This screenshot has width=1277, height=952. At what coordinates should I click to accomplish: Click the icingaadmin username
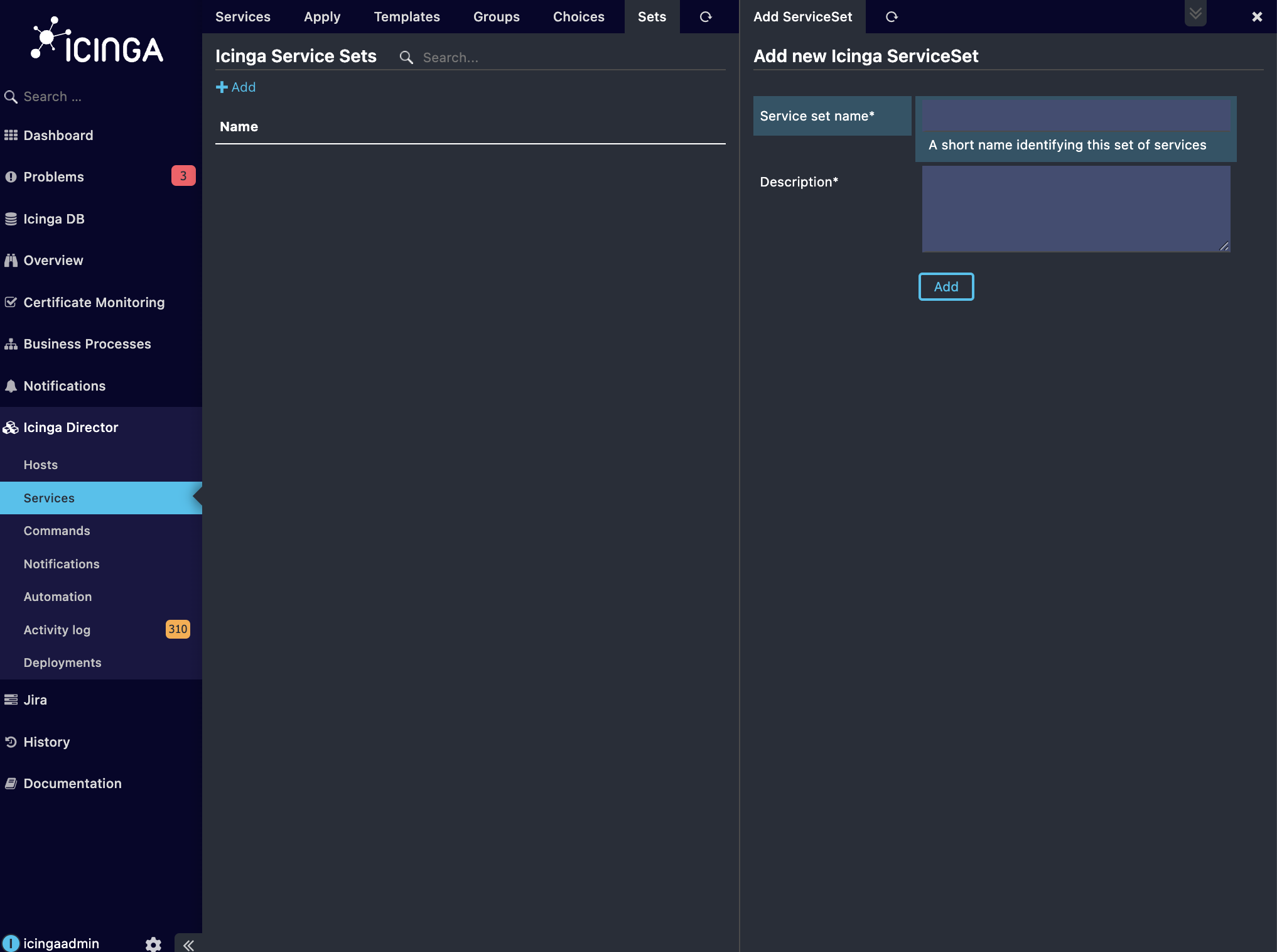[62, 943]
